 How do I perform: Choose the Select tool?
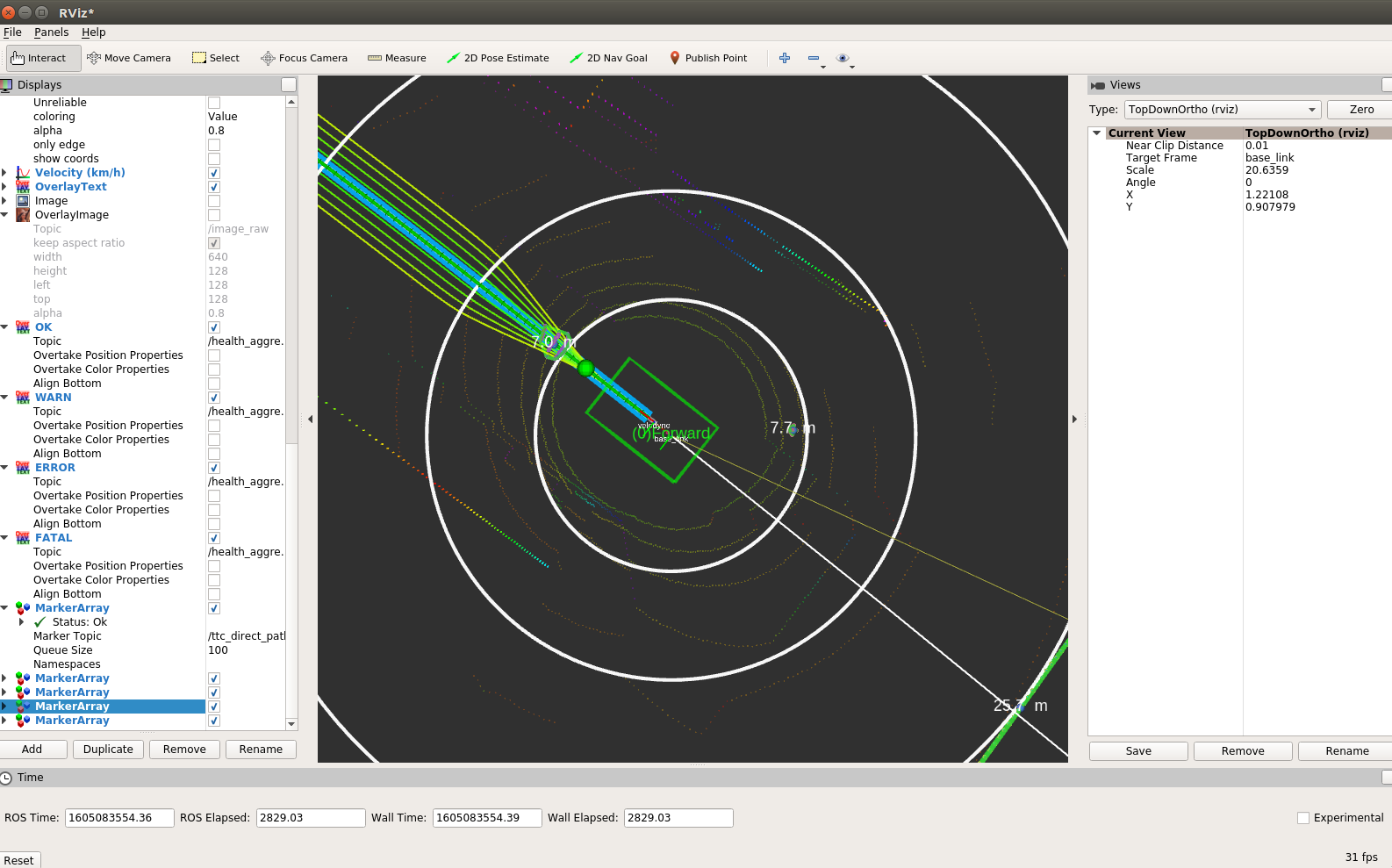click(216, 58)
